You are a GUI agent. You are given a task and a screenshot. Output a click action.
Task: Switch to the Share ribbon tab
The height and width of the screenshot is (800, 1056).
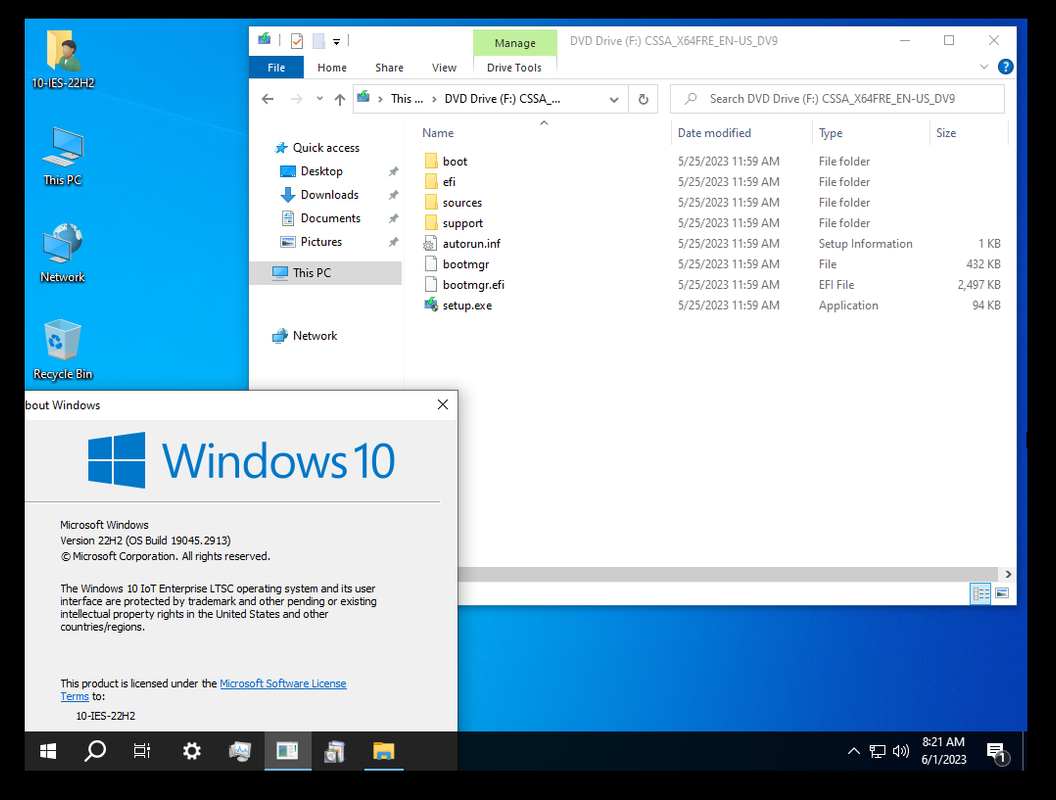click(x=389, y=67)
